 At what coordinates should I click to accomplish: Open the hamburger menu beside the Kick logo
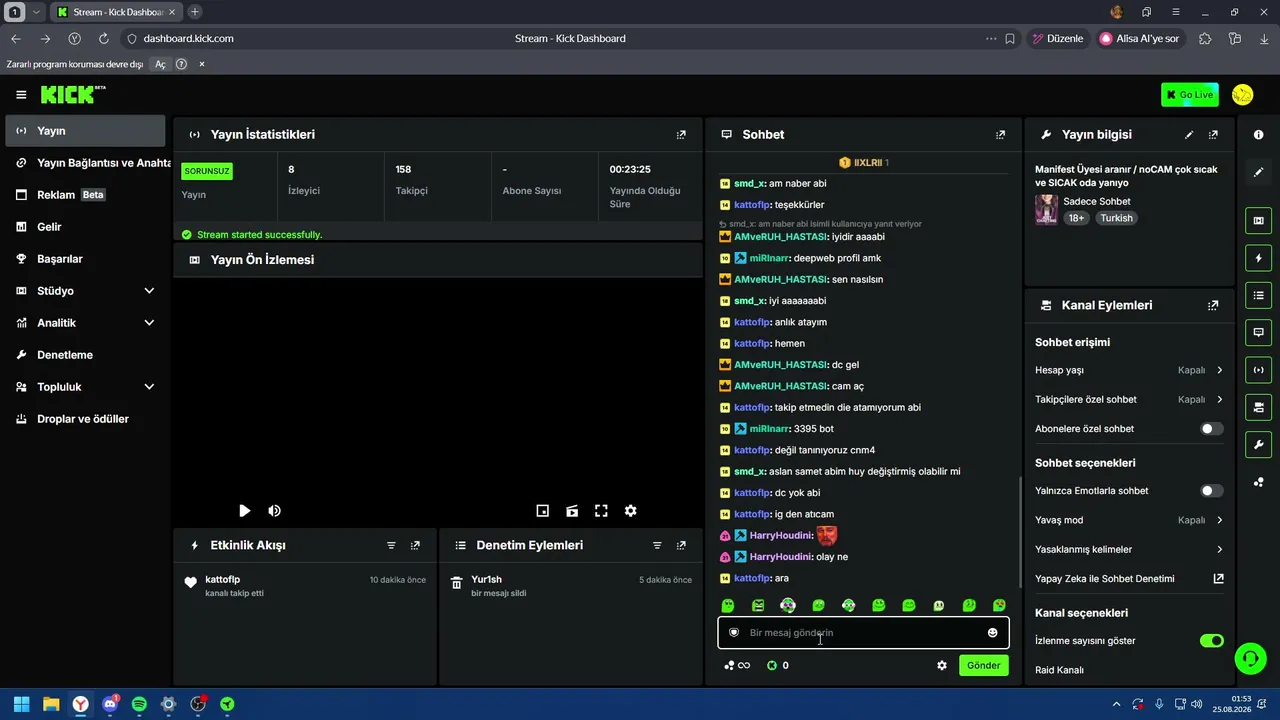pyautogui.click(x=21, y=95)
